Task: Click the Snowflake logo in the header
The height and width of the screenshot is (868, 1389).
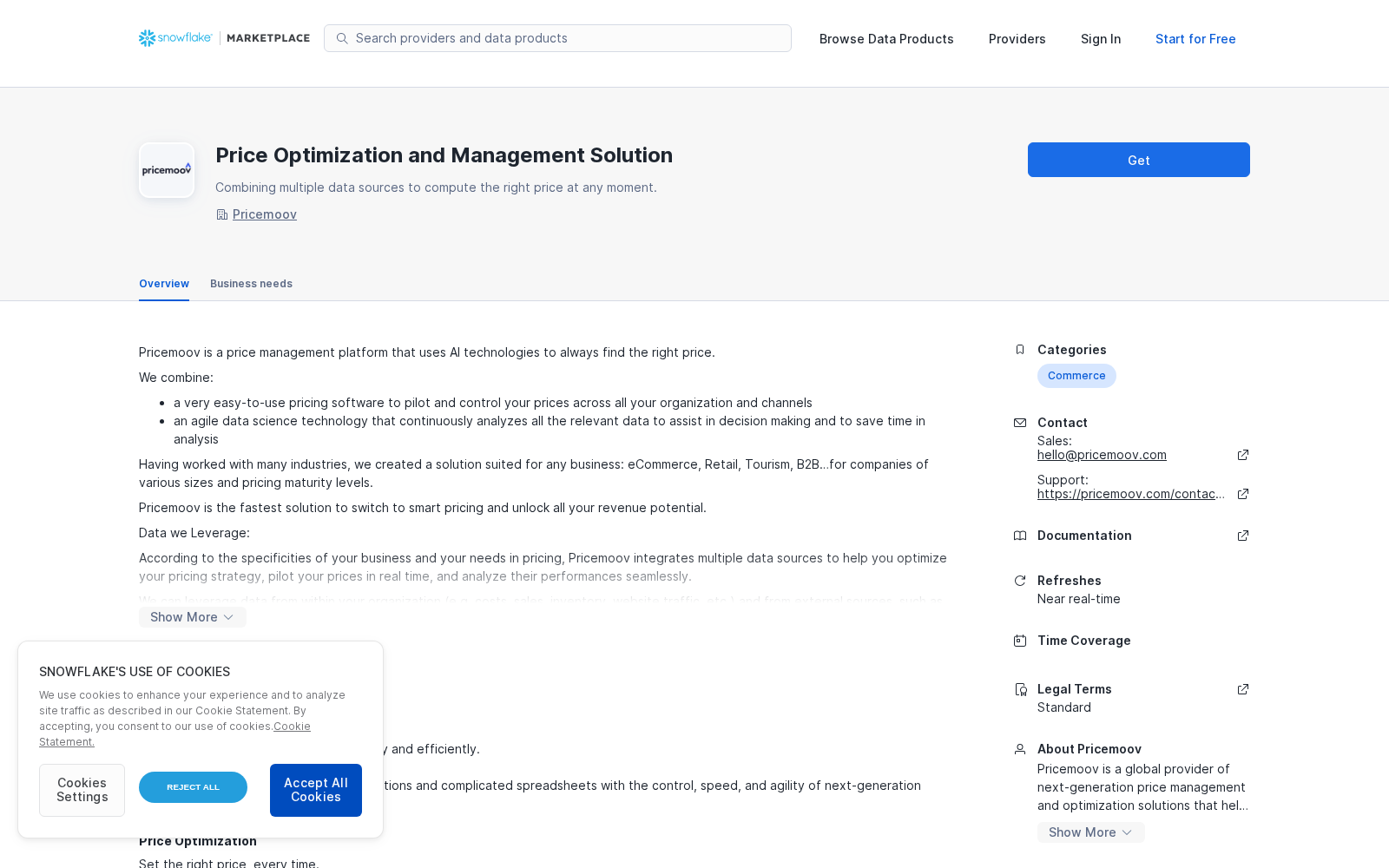Action: pos(175,38)
